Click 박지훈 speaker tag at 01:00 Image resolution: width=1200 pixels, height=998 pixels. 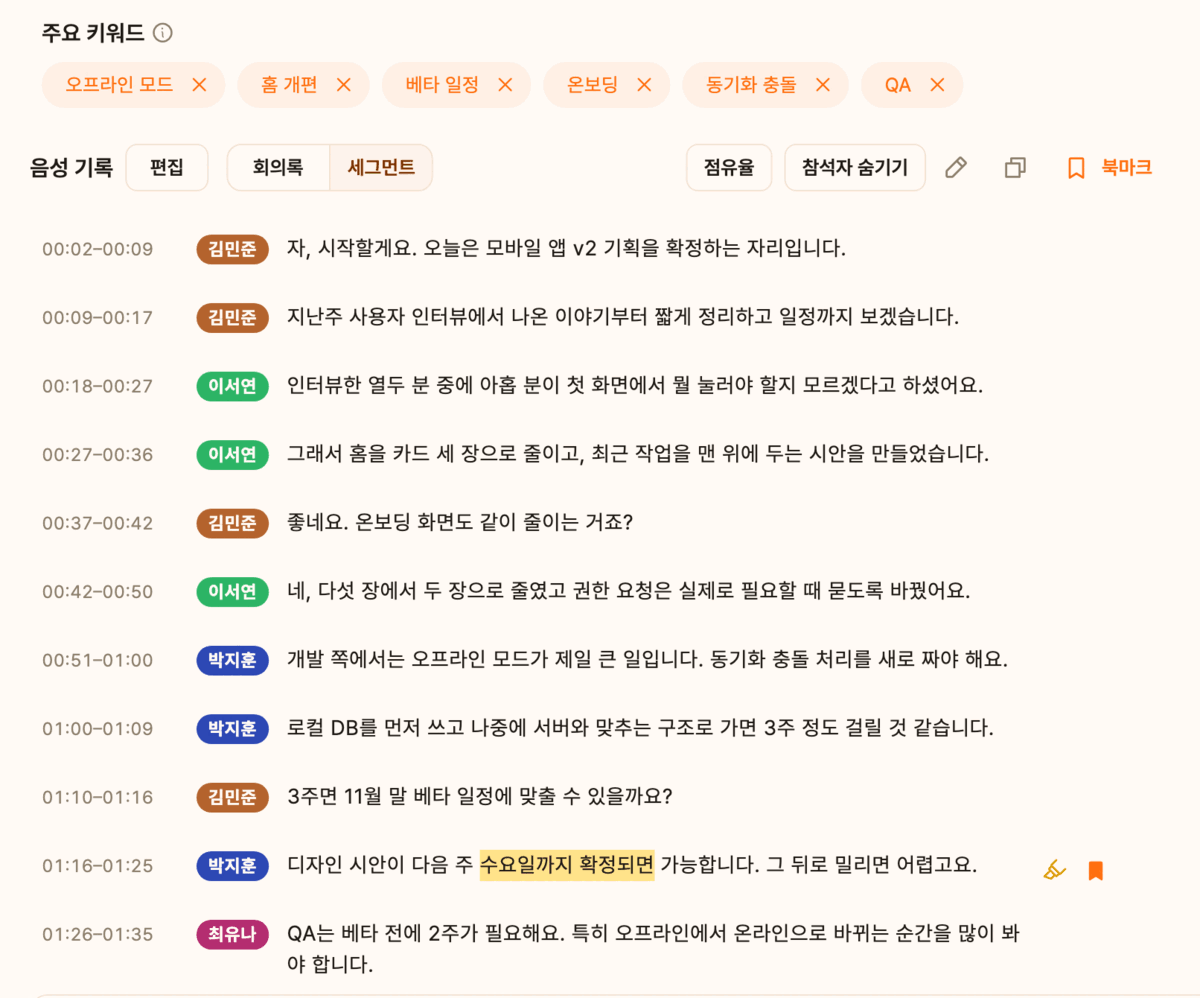pos(233,729)
